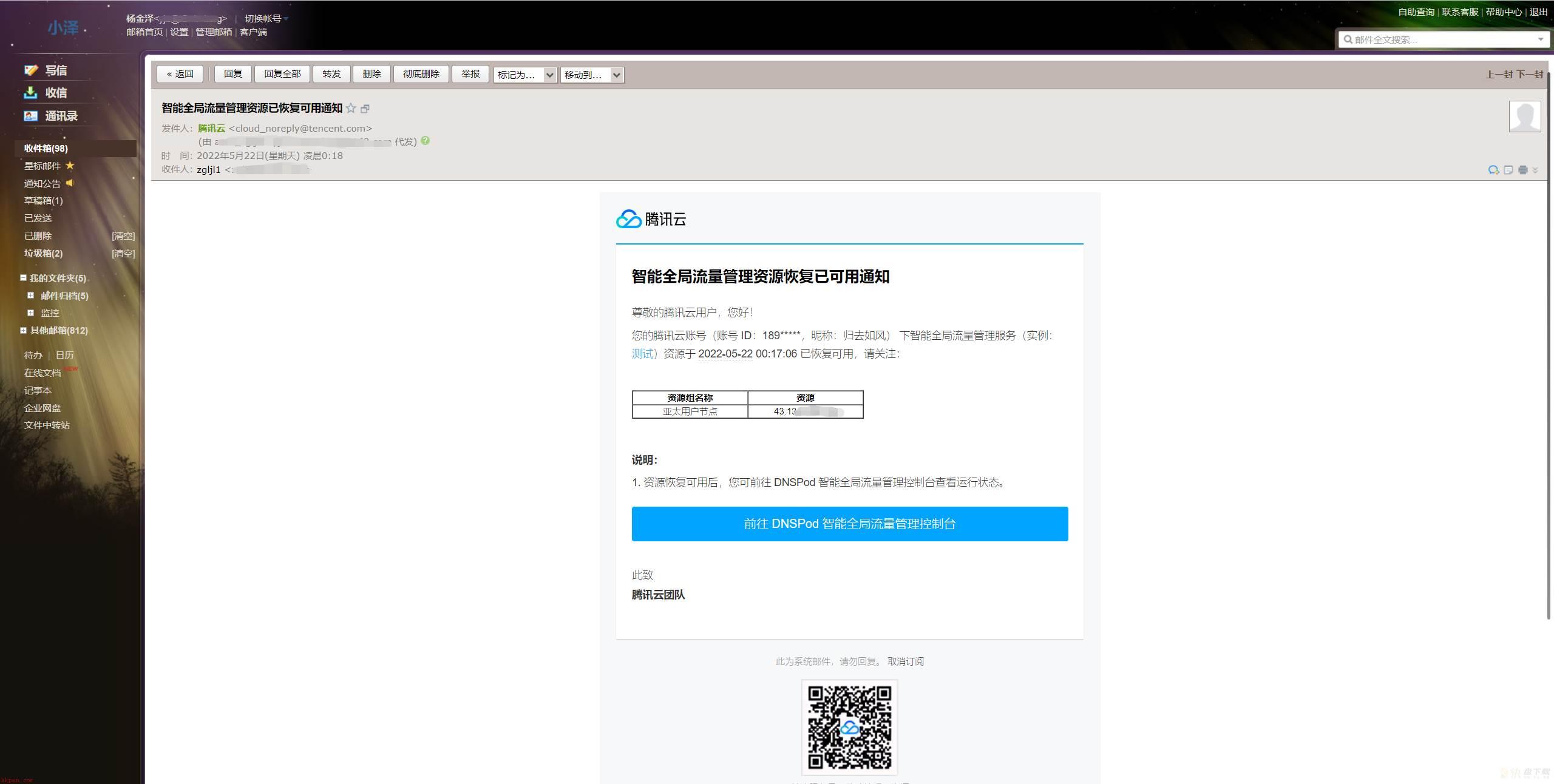Click the yellow star next to 星标邮件
Viewport: 1554px width, 784px height.
(70, 166)
